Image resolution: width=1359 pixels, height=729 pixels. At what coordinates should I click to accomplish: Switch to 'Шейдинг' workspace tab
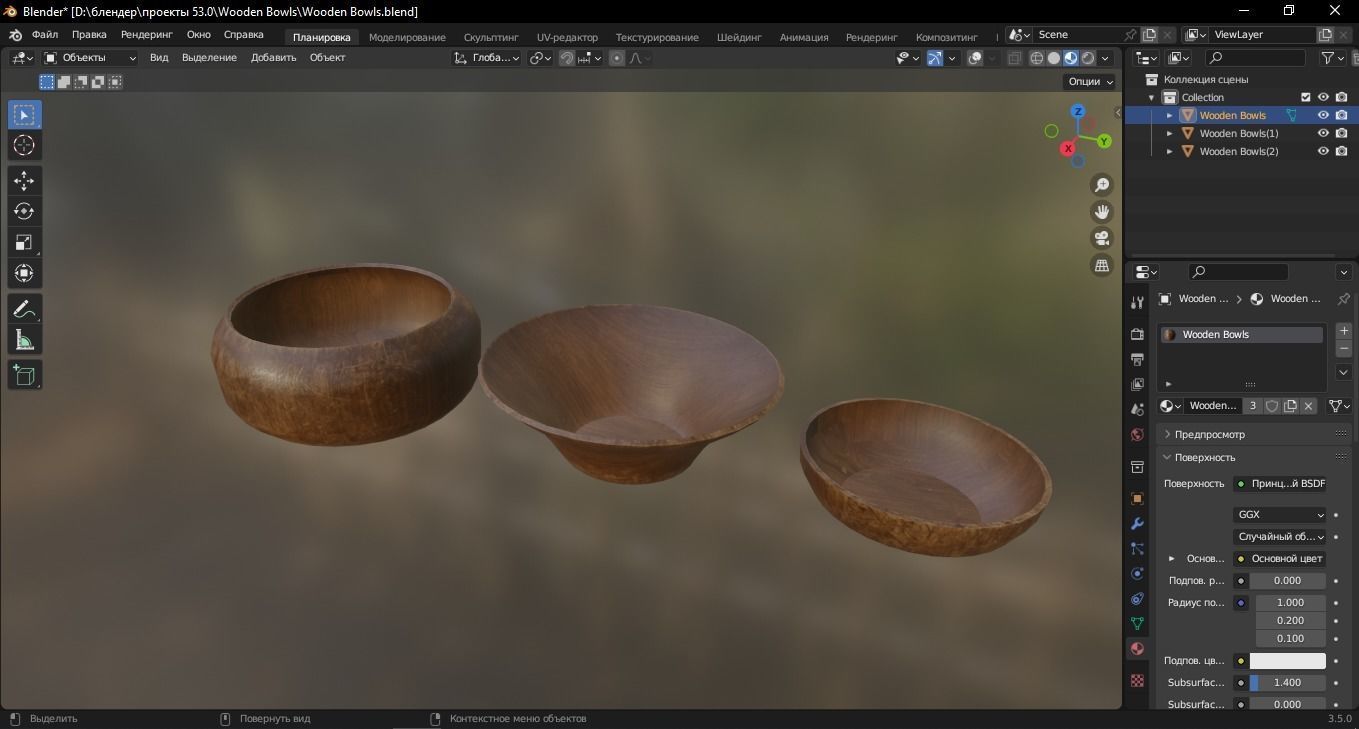click(739, 37)
